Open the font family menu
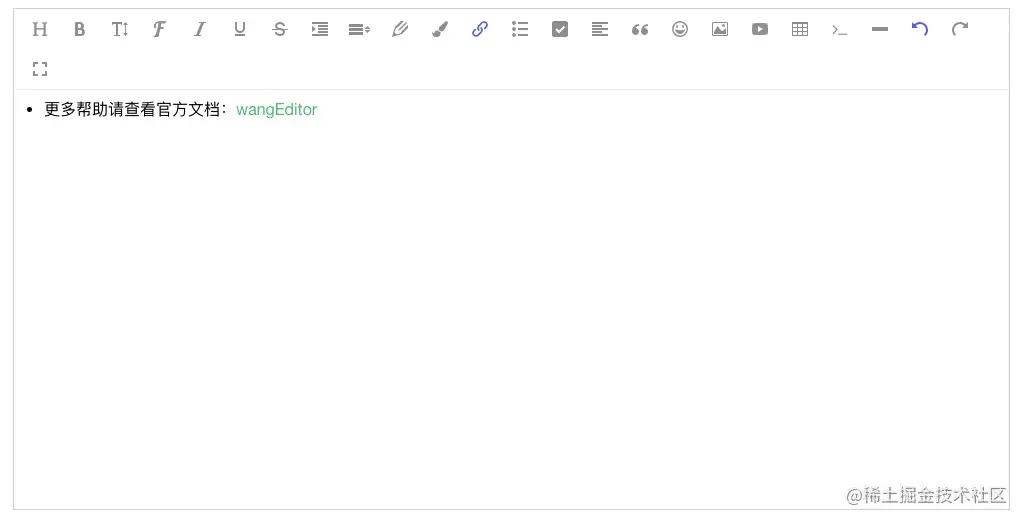The image size is (1023, 522). point(159,29)
